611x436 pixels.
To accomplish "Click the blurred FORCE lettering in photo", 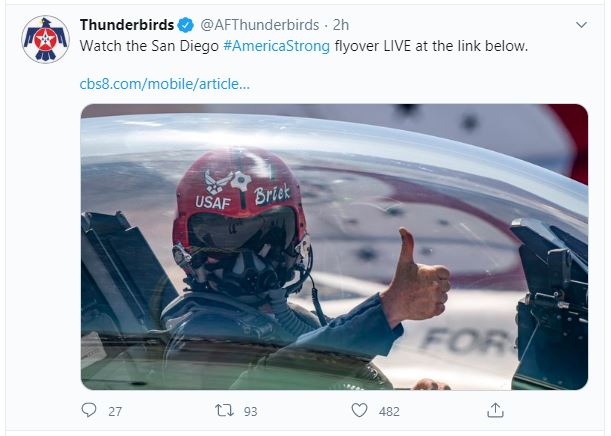I will (x=470, y=341).
